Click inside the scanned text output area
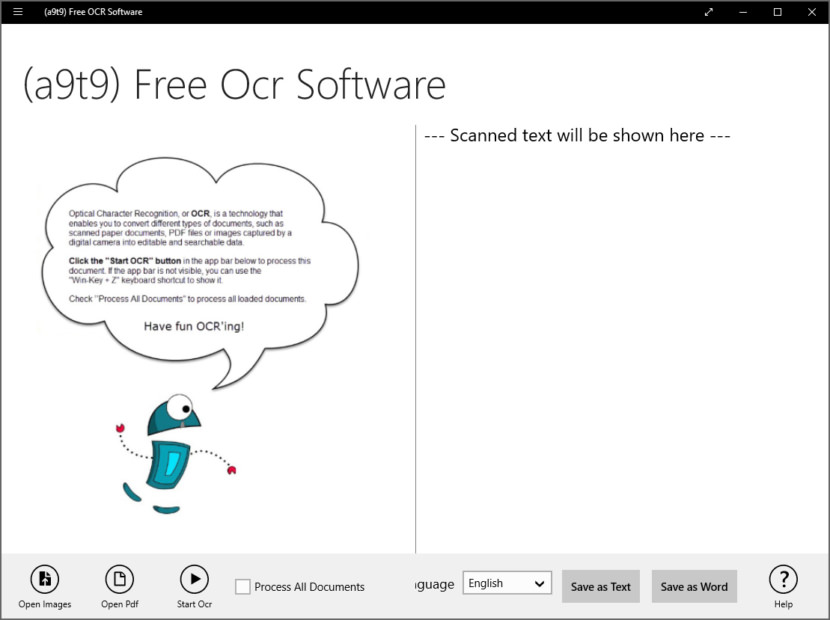Viewport: 830px width, 620px height. [620, 340]
